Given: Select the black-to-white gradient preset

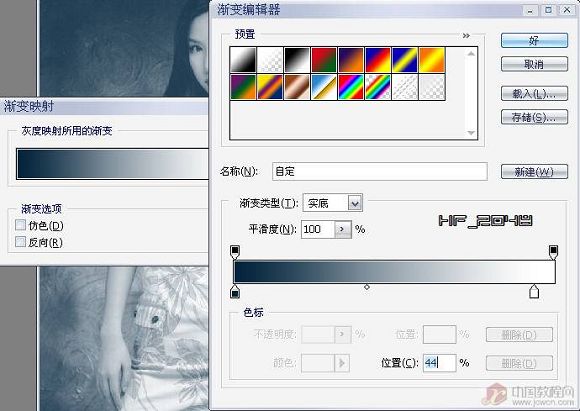Looking at the screenshot, I should click(297, 60).
